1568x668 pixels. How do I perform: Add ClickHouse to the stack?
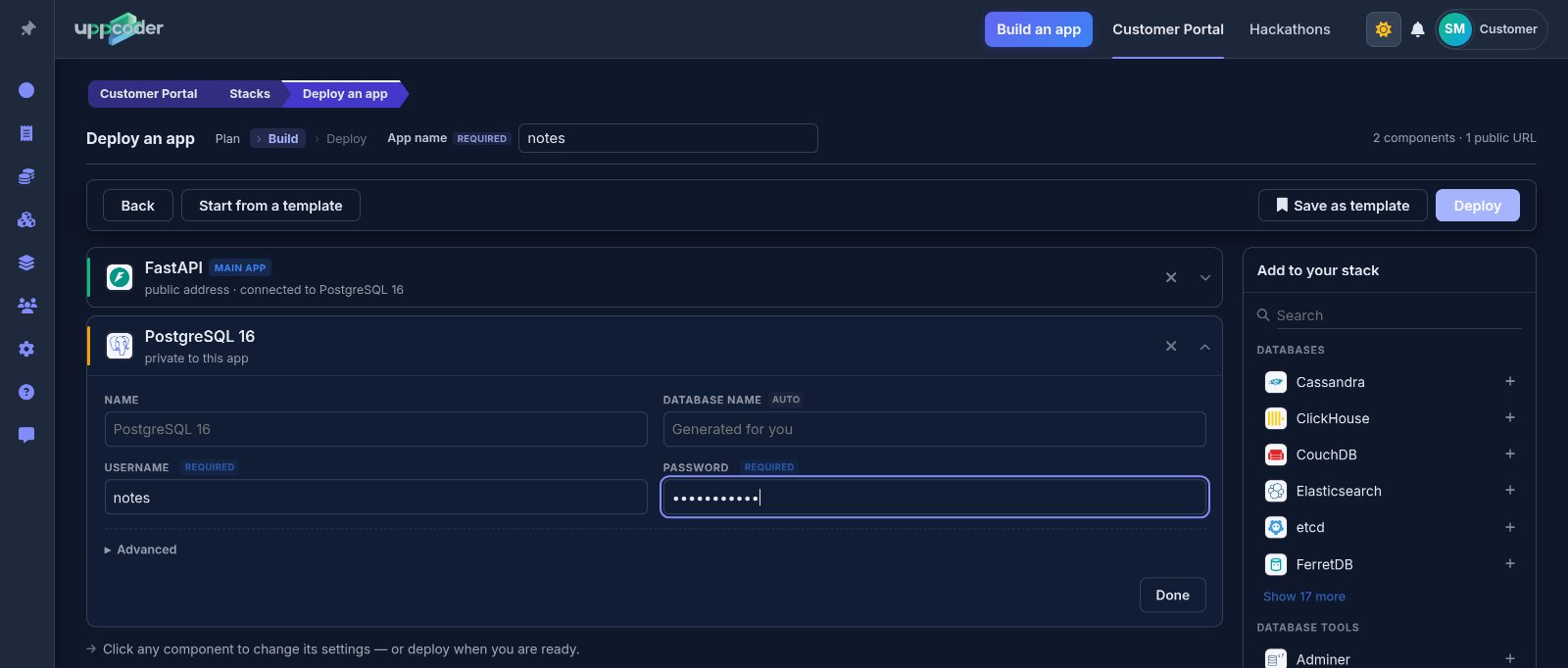pos(1510,417)
